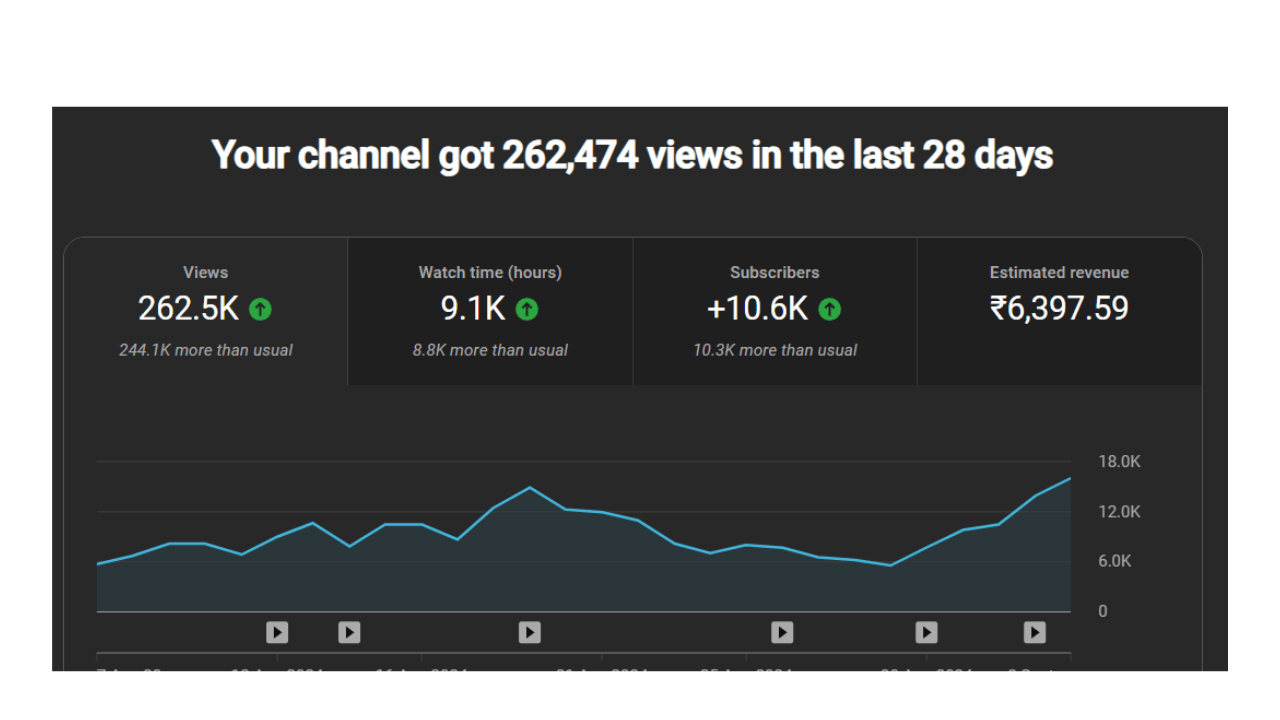Screen dimensions: 1280x720
Task: Click the '8.8K more than usual' text
Action: tap(490, 350)
